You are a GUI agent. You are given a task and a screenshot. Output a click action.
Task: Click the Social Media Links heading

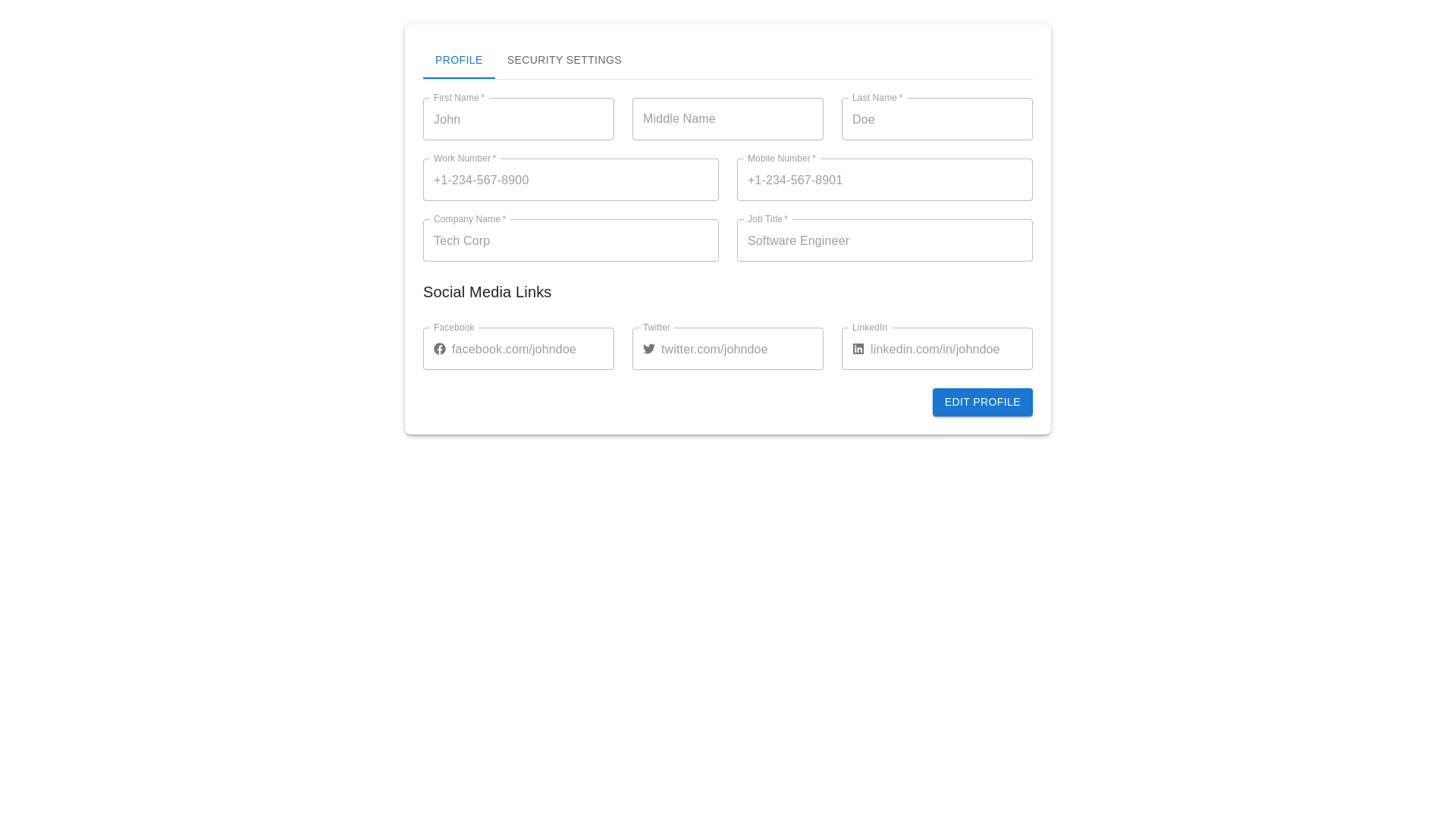click(x=487, y=292)
